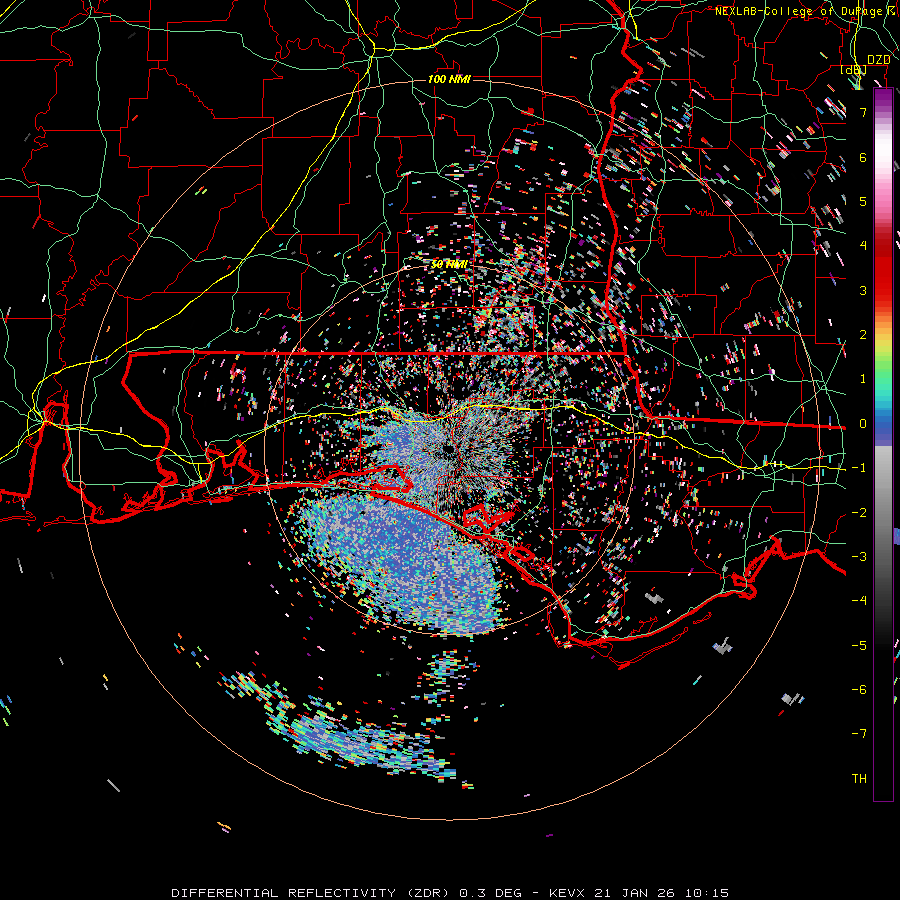Image resolution: width=900 pixels, height=900 pixels.
Task: Click the -7 value on the color scale
Action: click(859, 734)
